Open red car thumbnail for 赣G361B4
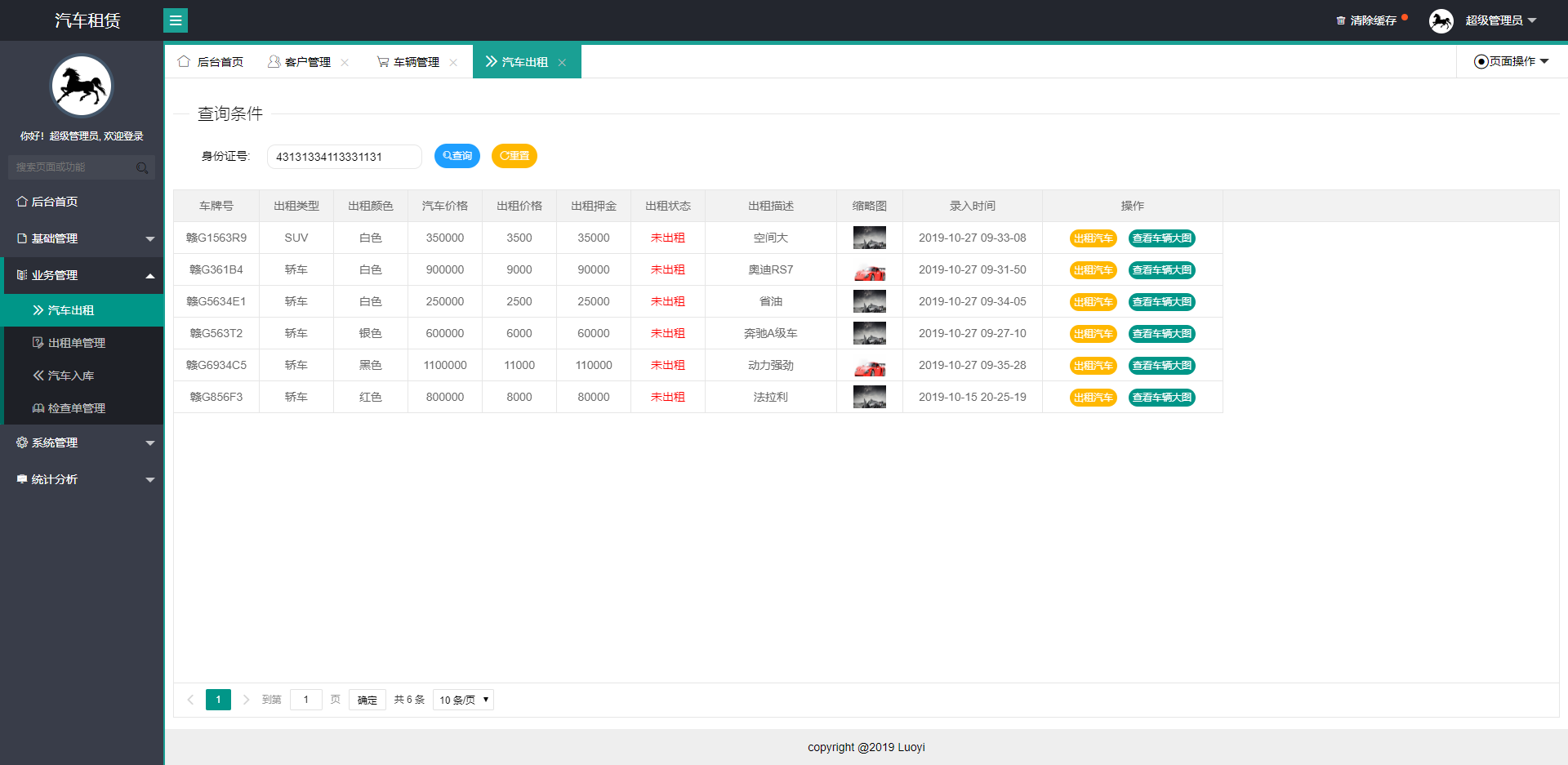Viewport: 1568px width, 765px height. [x=870, y=269]
